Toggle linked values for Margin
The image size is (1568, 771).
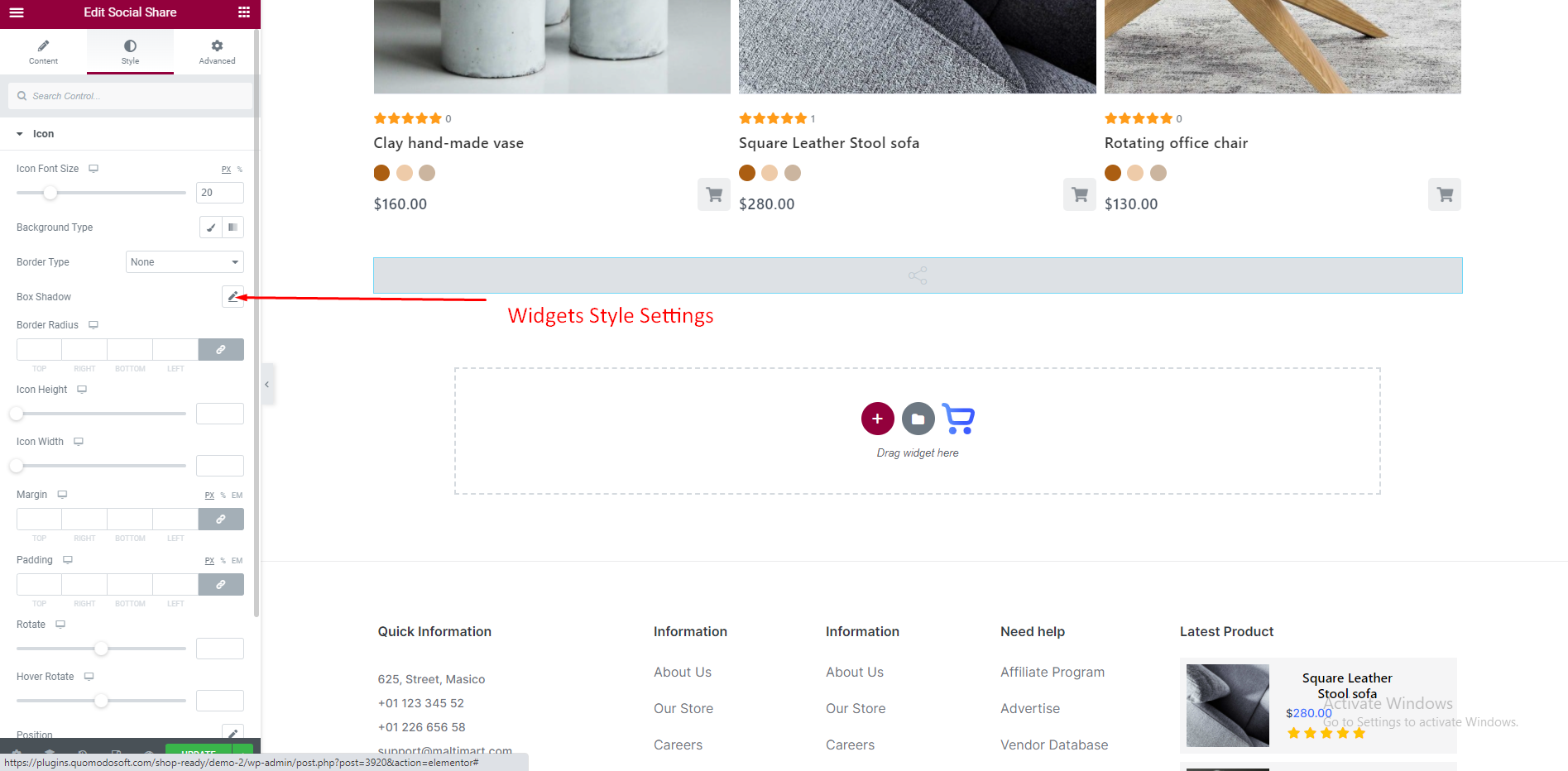pyautogui.click(x=221, y=520)
